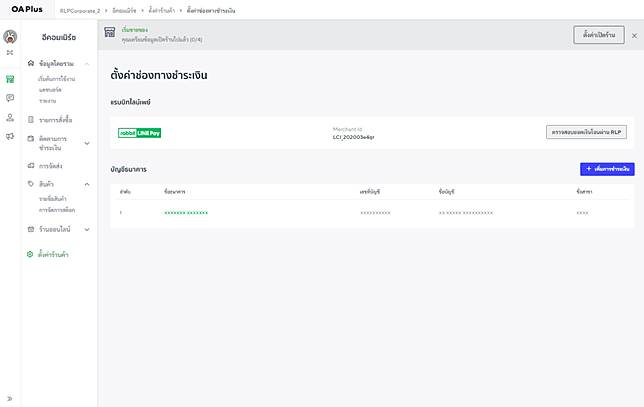This screenshot has width=644, height=407.
Task: Open first submenu item under ข้อมูลโดยรวม
Action: pos(57,79)
